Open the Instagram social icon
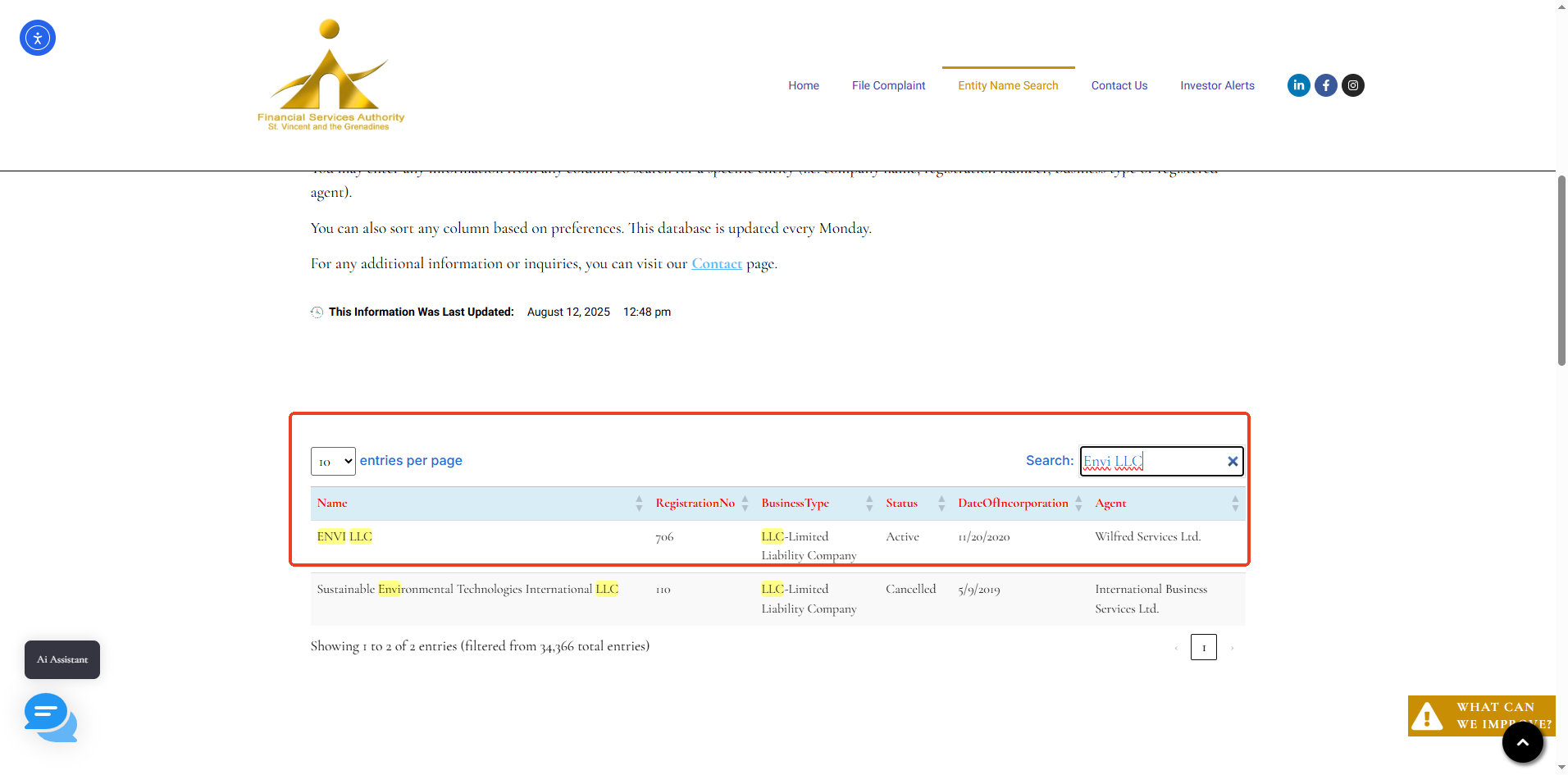 [1352, 85]
